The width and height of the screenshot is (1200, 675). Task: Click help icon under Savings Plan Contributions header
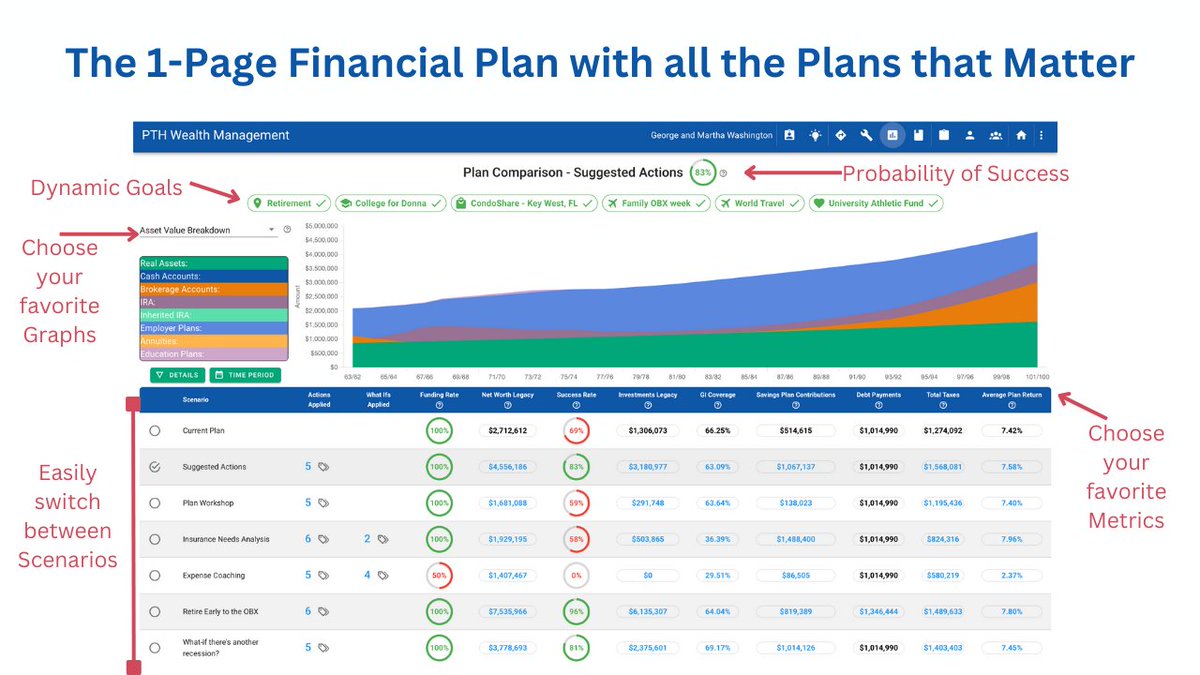click(x=795, y=405)
